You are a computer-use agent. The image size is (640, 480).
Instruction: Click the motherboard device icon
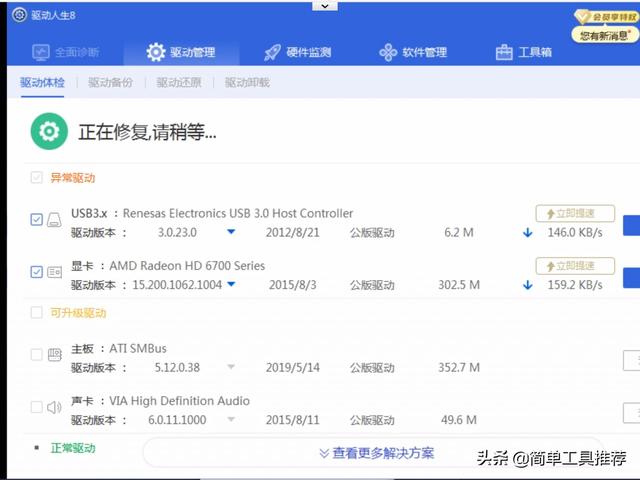pos(54,355)
